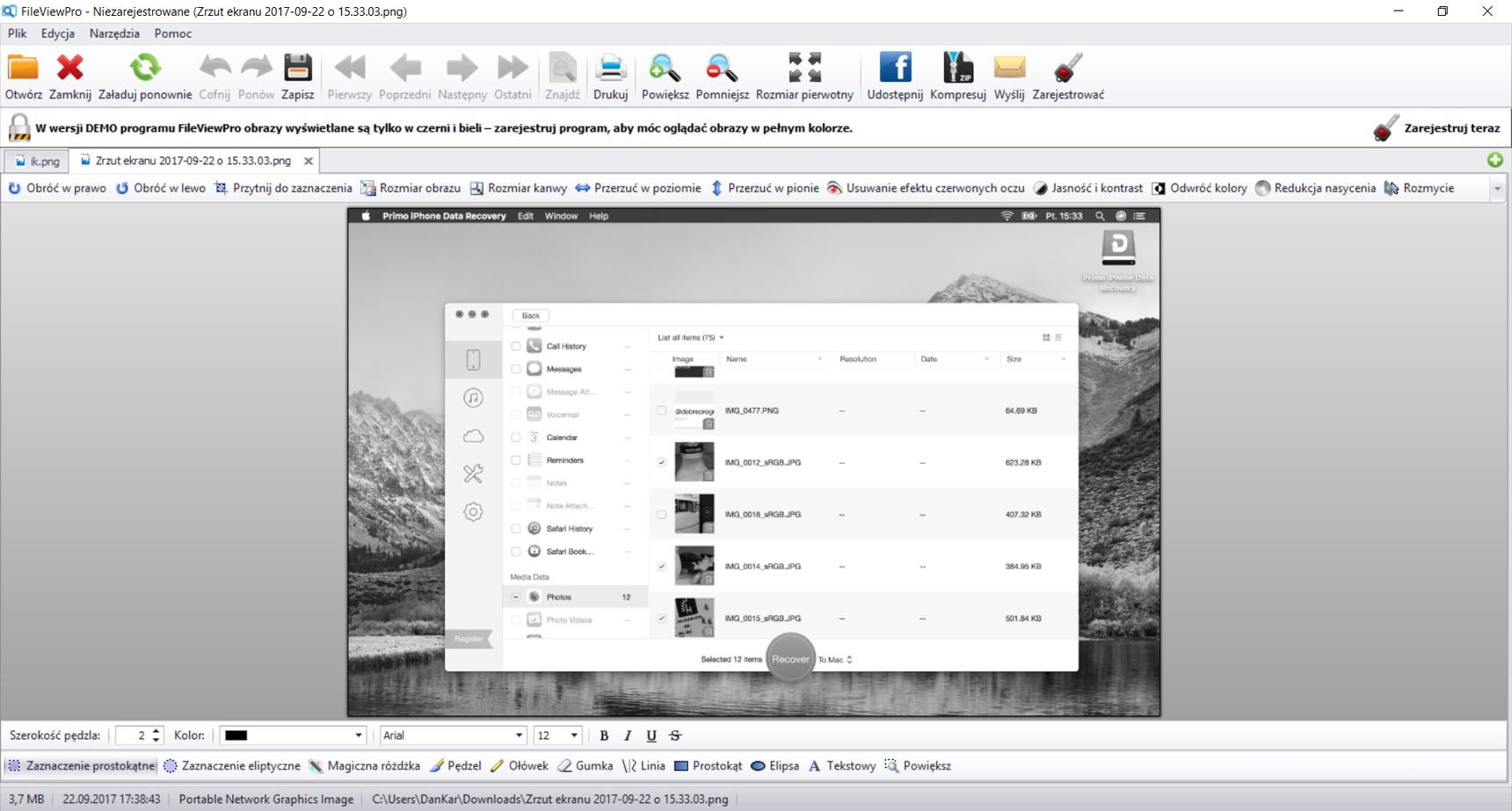The width and height of the screenshot is (1512, 811).
Task: Reload file with Załaduj ponownie
Action: [x=145, y=76]
